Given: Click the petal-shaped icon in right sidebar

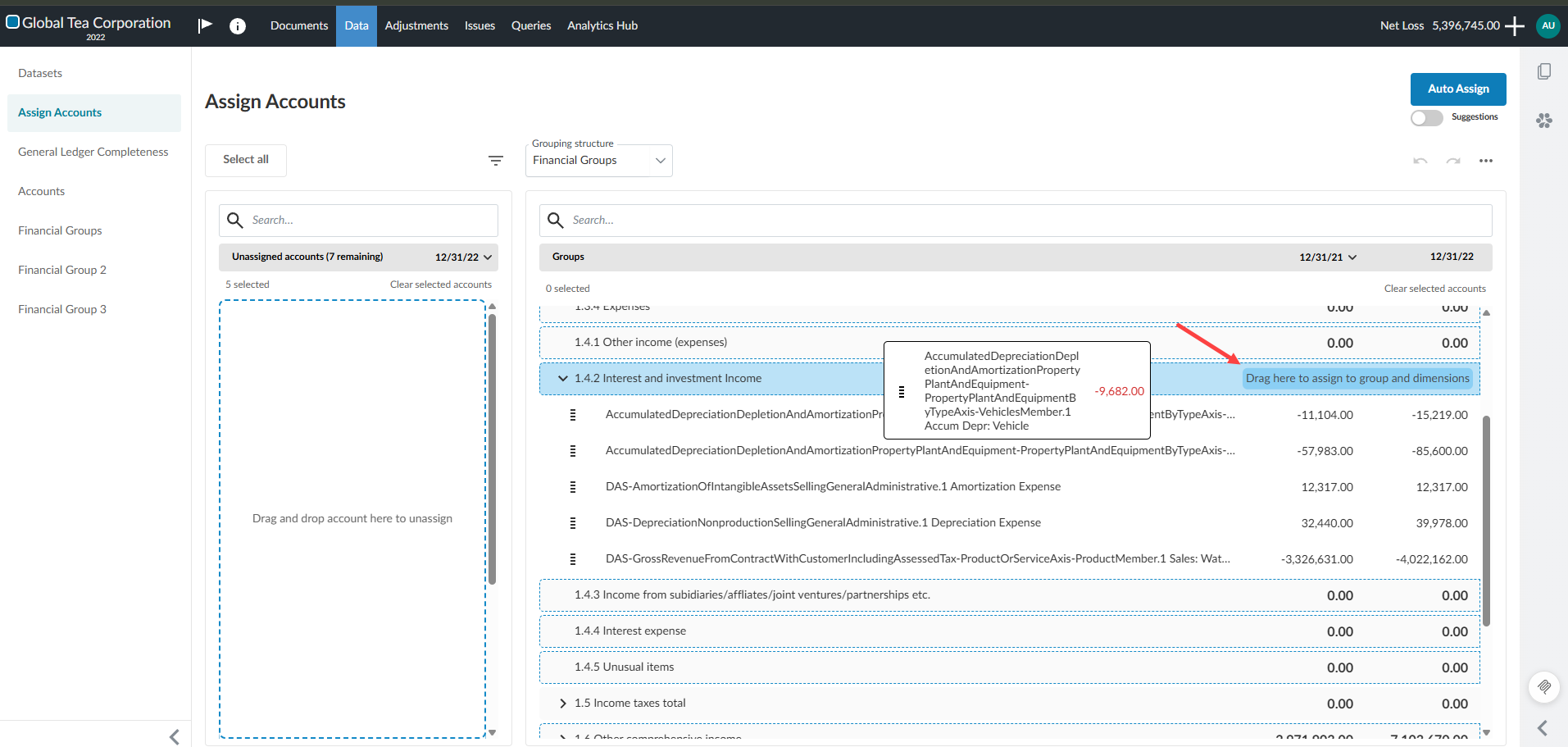Looking at the screenshot, I should click(x=1544, y=121).
